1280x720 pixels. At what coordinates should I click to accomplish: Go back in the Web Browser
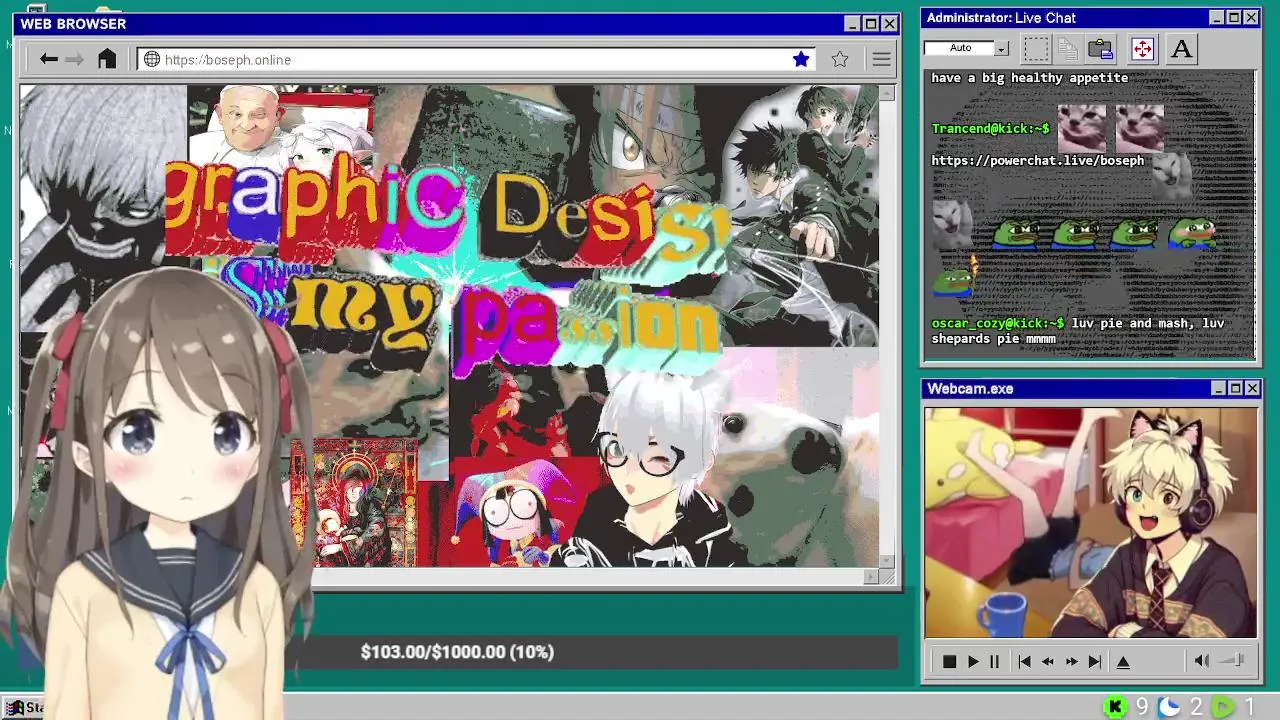[x=48, y=59]
